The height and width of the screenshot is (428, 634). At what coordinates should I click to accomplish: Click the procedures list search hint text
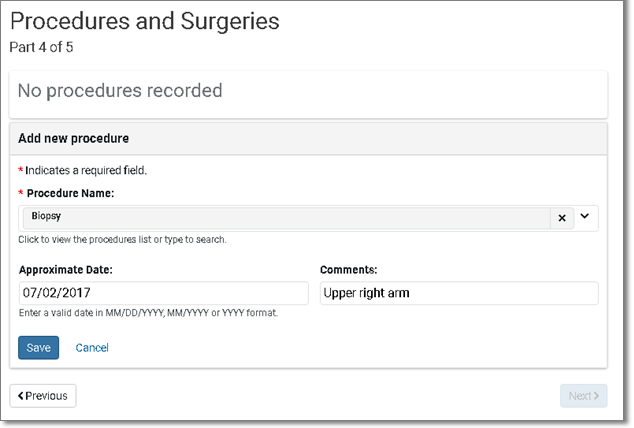click(122, 240)
